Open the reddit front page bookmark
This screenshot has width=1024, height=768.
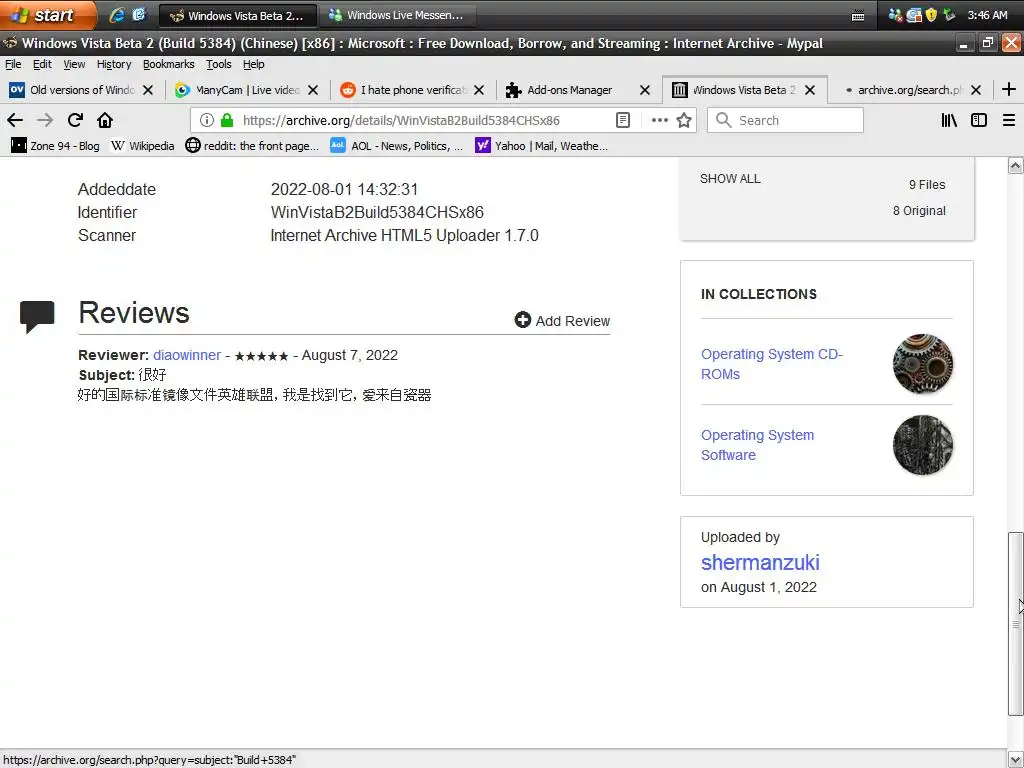252,146
